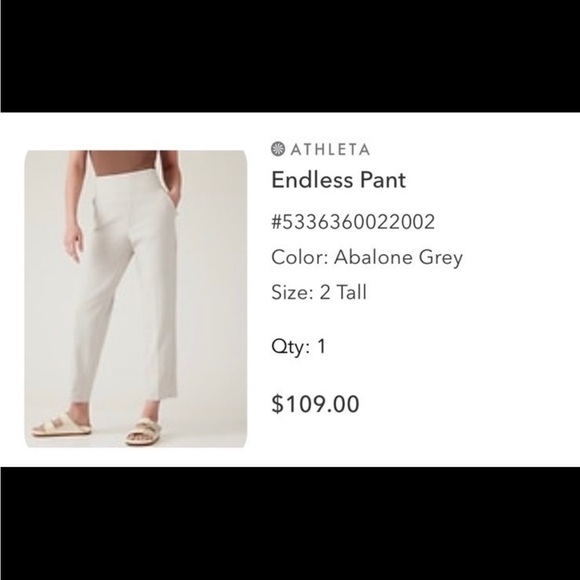Click the Qty label
This screenshot has width=580, height=580.
290,347
